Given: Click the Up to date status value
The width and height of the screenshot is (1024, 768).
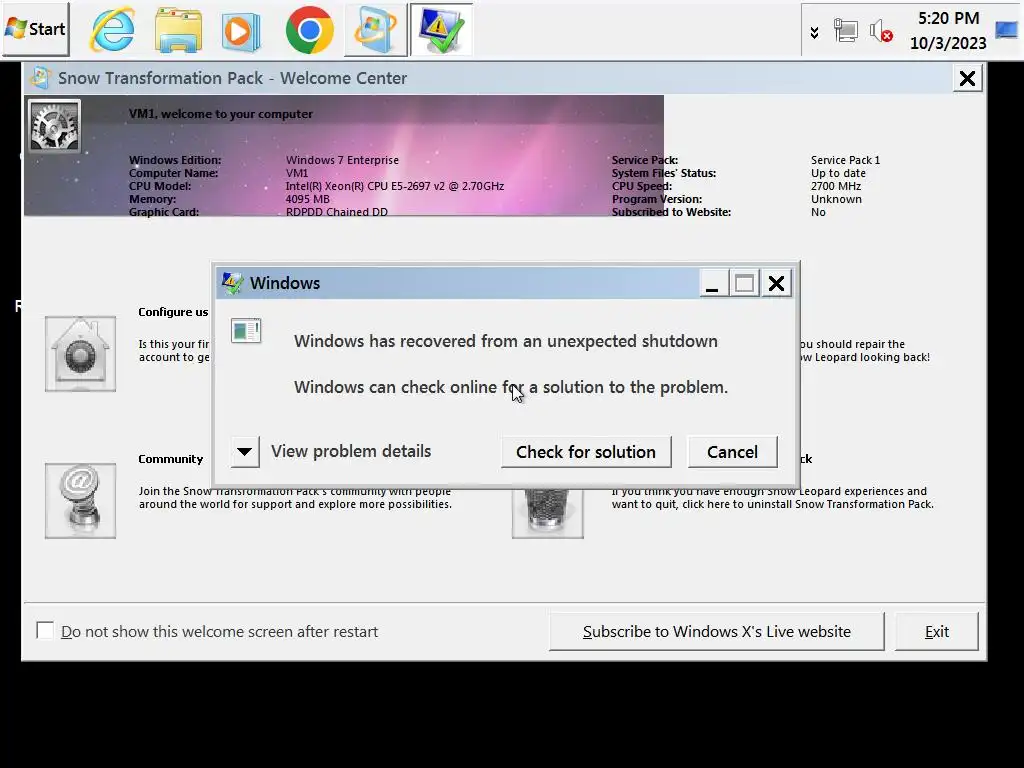Looking at the screenshot, I should pyautogui.click(x=839, y=173).
